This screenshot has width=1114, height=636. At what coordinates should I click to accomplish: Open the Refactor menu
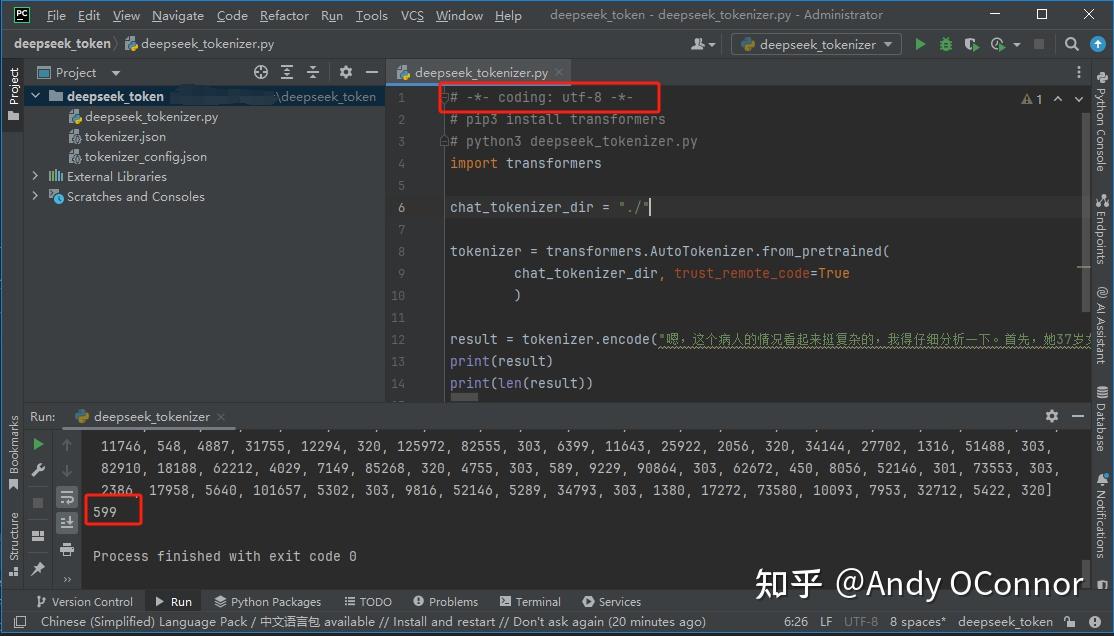(x=284, y=15)
